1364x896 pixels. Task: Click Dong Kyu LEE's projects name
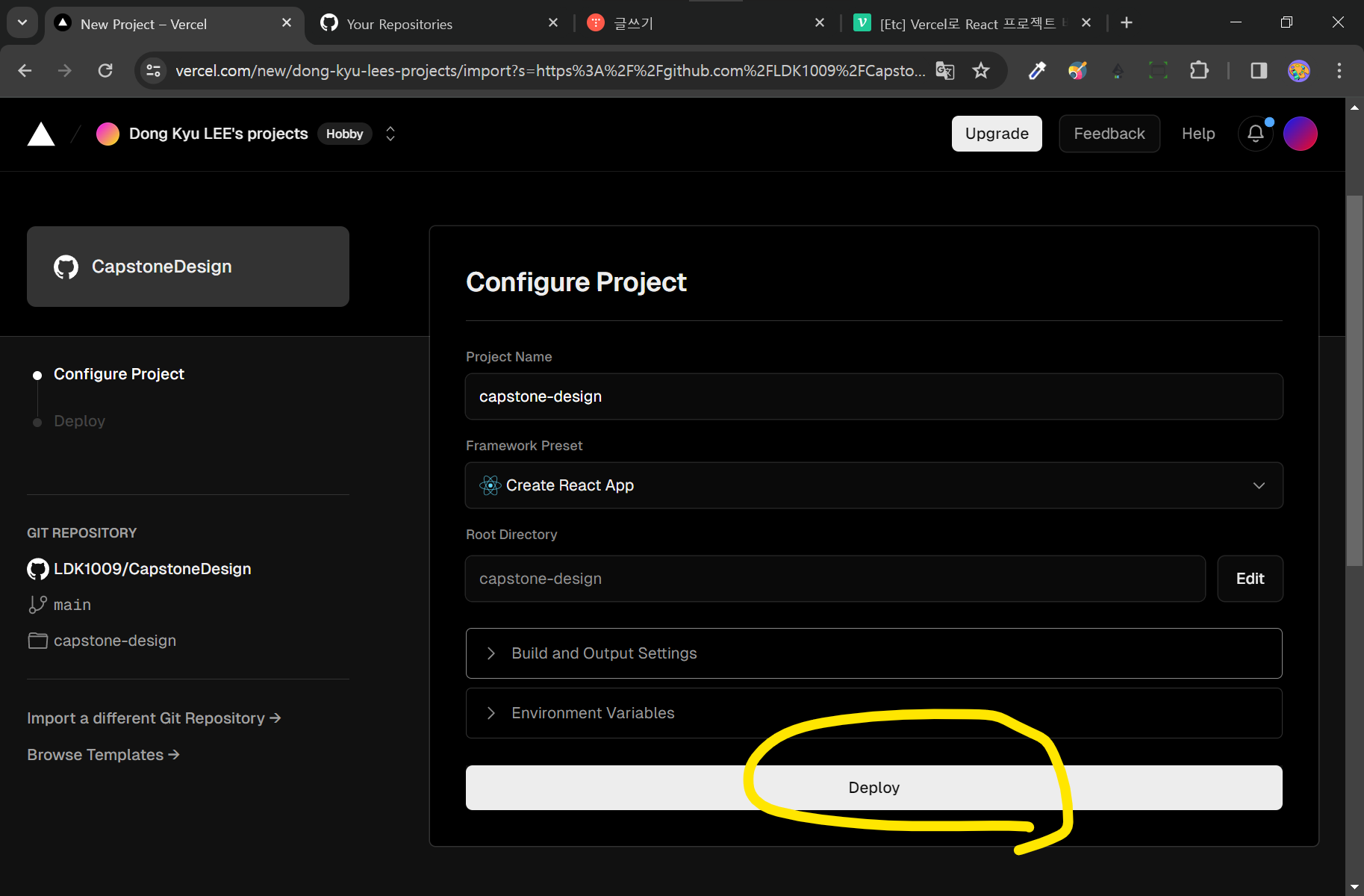pyautogui.click(x=219, y=134)
